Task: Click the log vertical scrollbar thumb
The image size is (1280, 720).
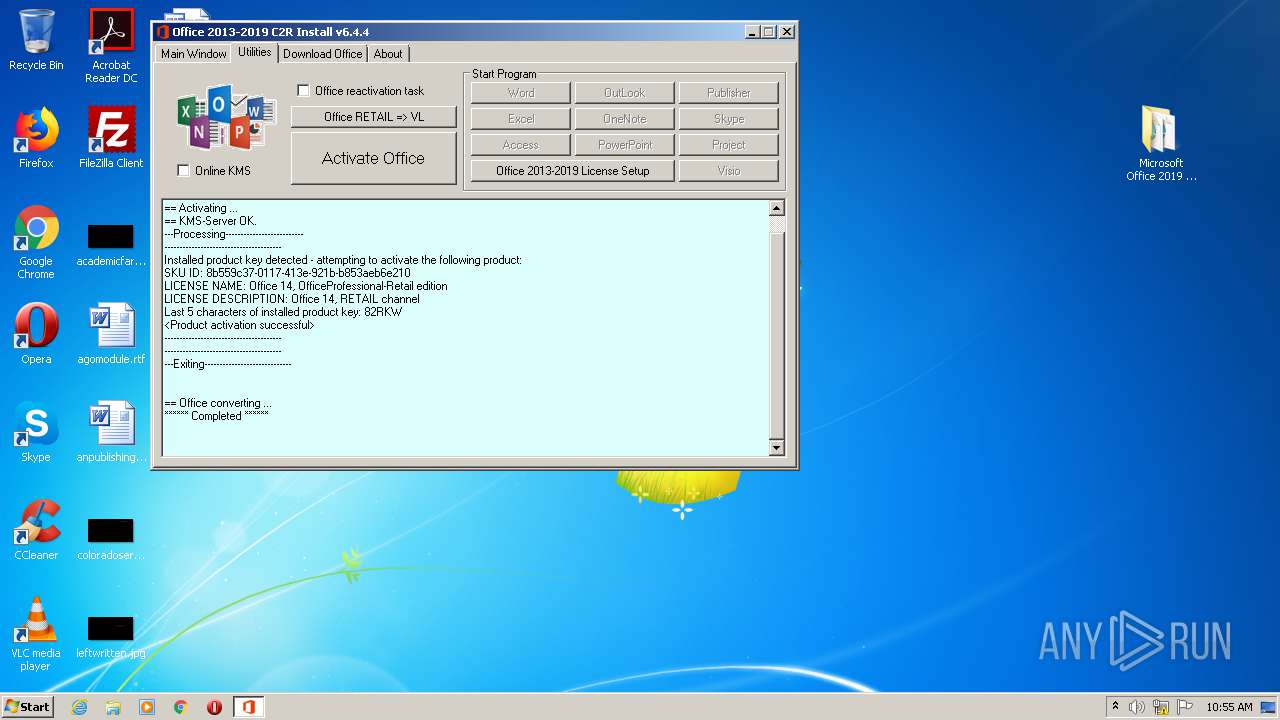Action: pos(777,335)
